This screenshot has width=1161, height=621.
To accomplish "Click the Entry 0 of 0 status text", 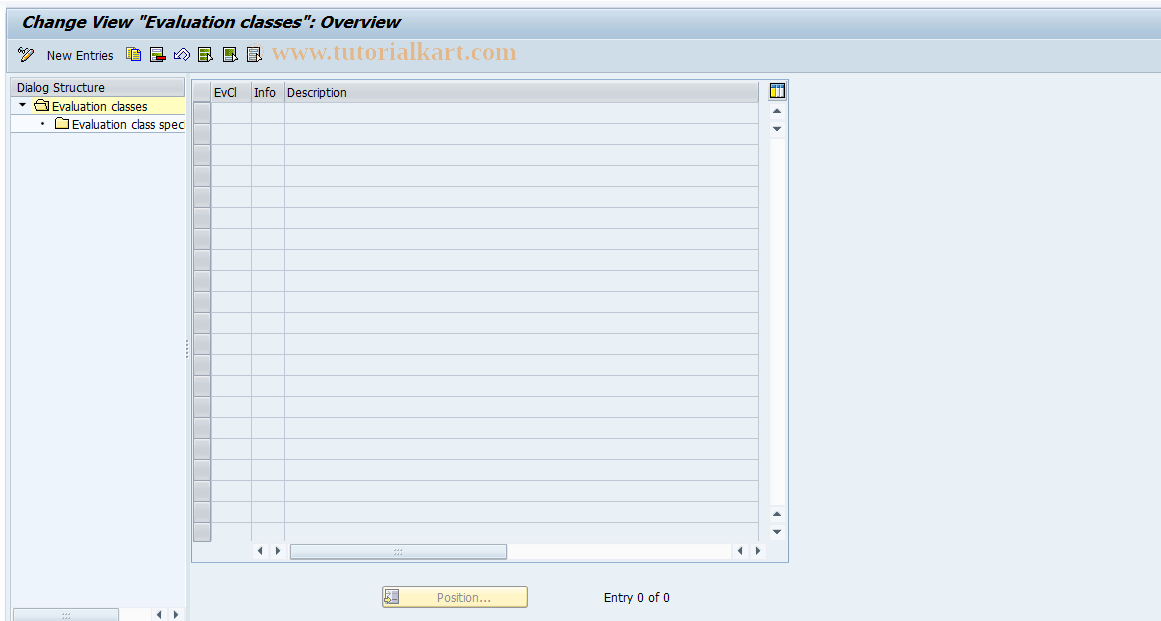I will pos(637,597).
